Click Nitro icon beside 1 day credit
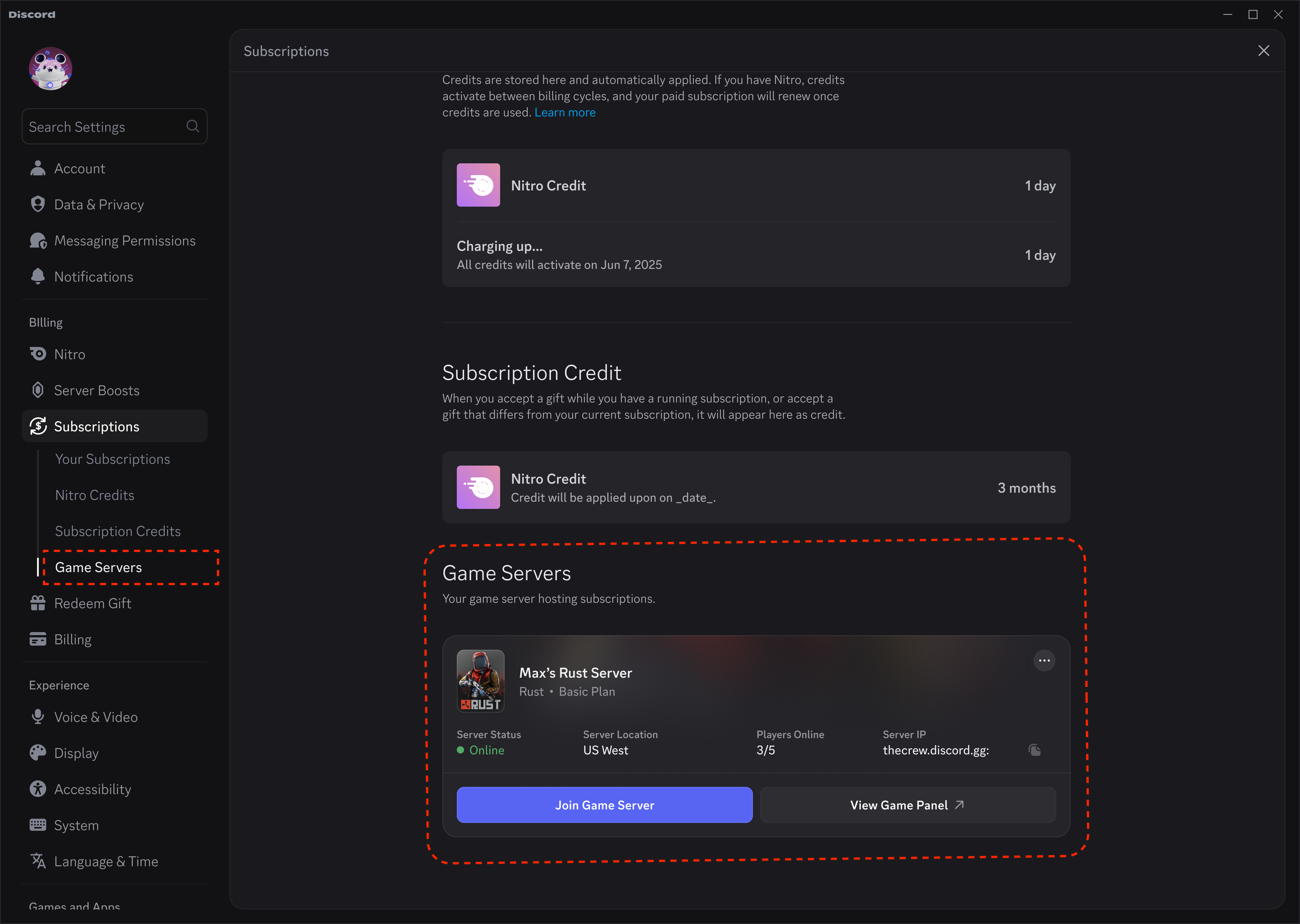 478,185
